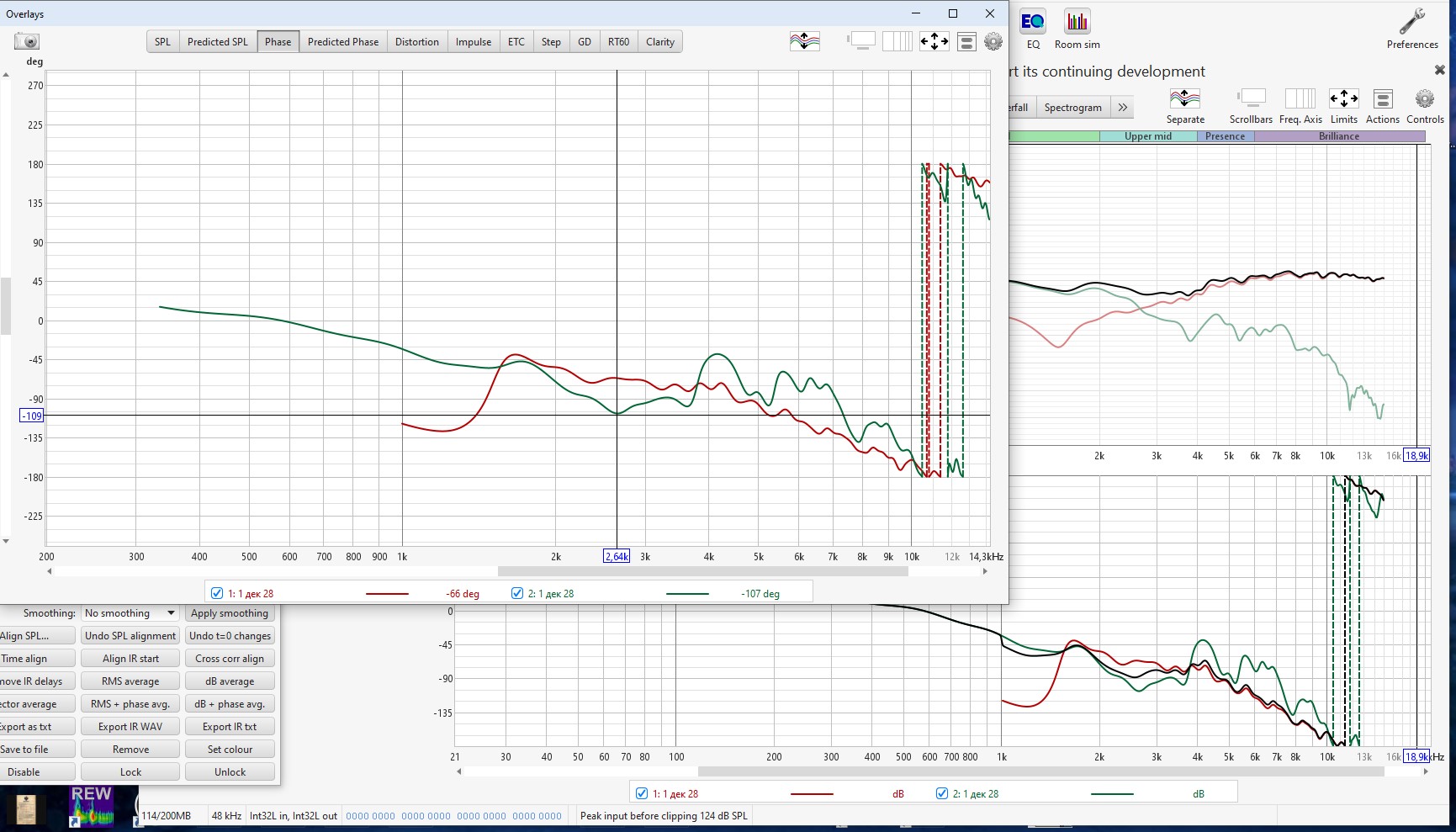Image resolution: width=1456 pixels, height=832 pixels.
Task: Click Overlays vertical scroll up arrow
Action: click(6, 75)
